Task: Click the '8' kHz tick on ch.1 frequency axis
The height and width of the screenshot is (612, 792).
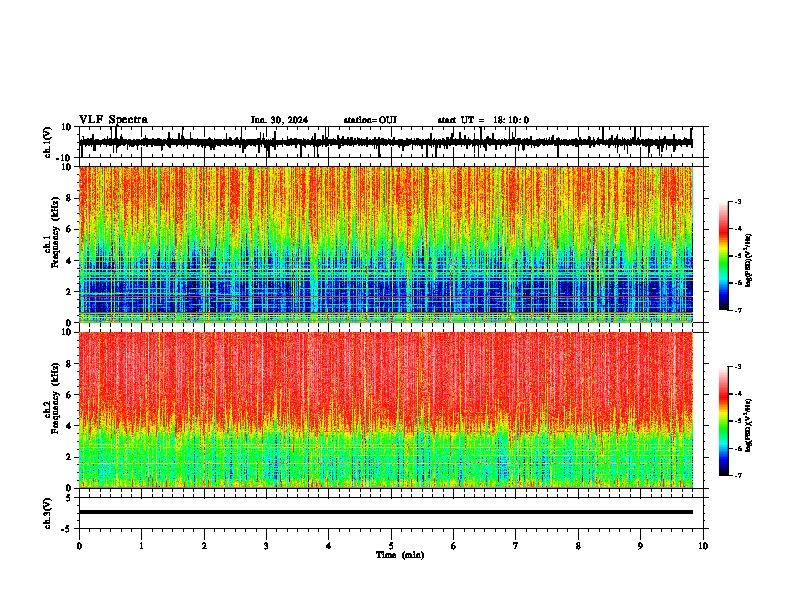Action: [x=70, y=198]
